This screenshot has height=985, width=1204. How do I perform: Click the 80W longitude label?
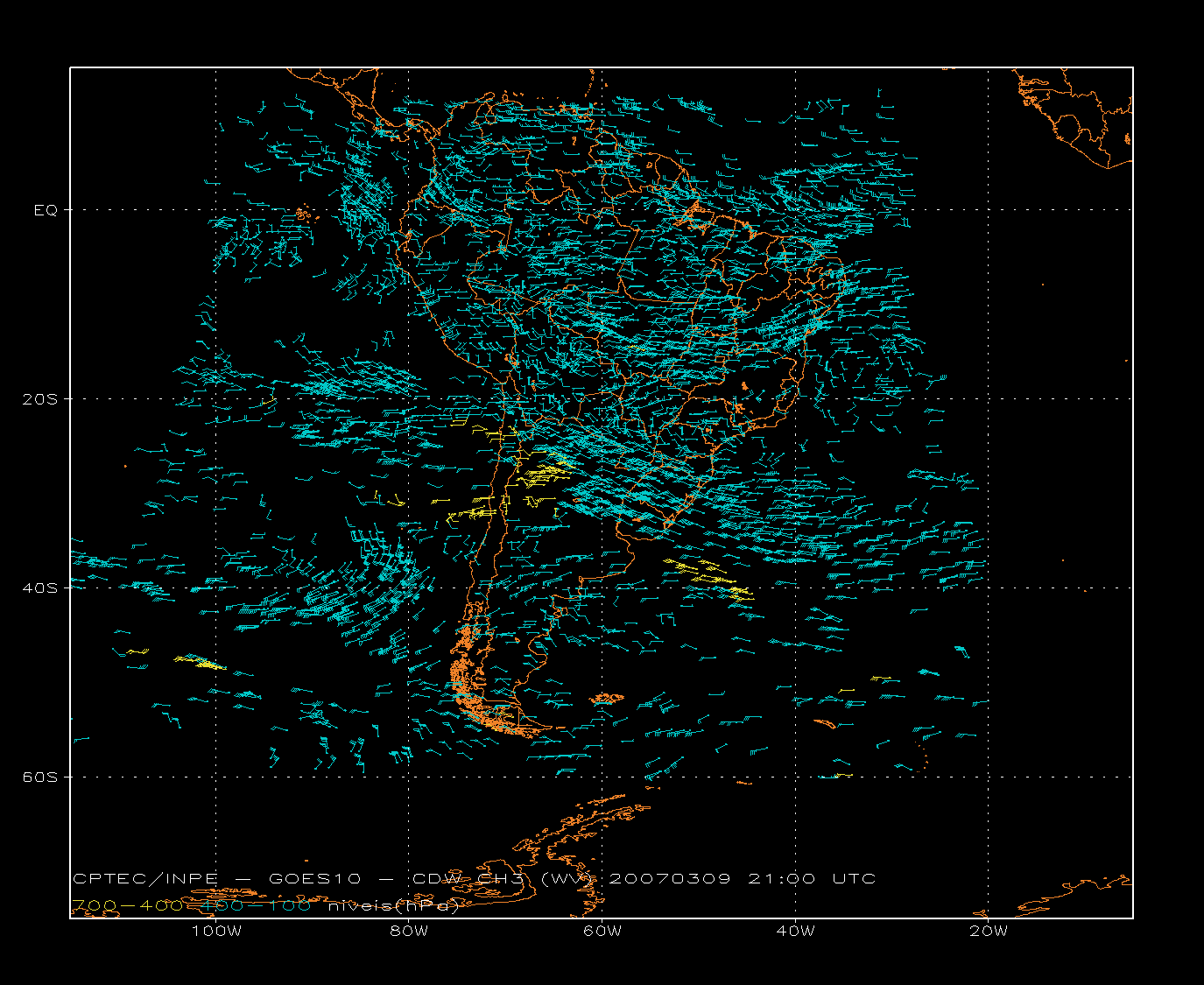coord(409,932)
